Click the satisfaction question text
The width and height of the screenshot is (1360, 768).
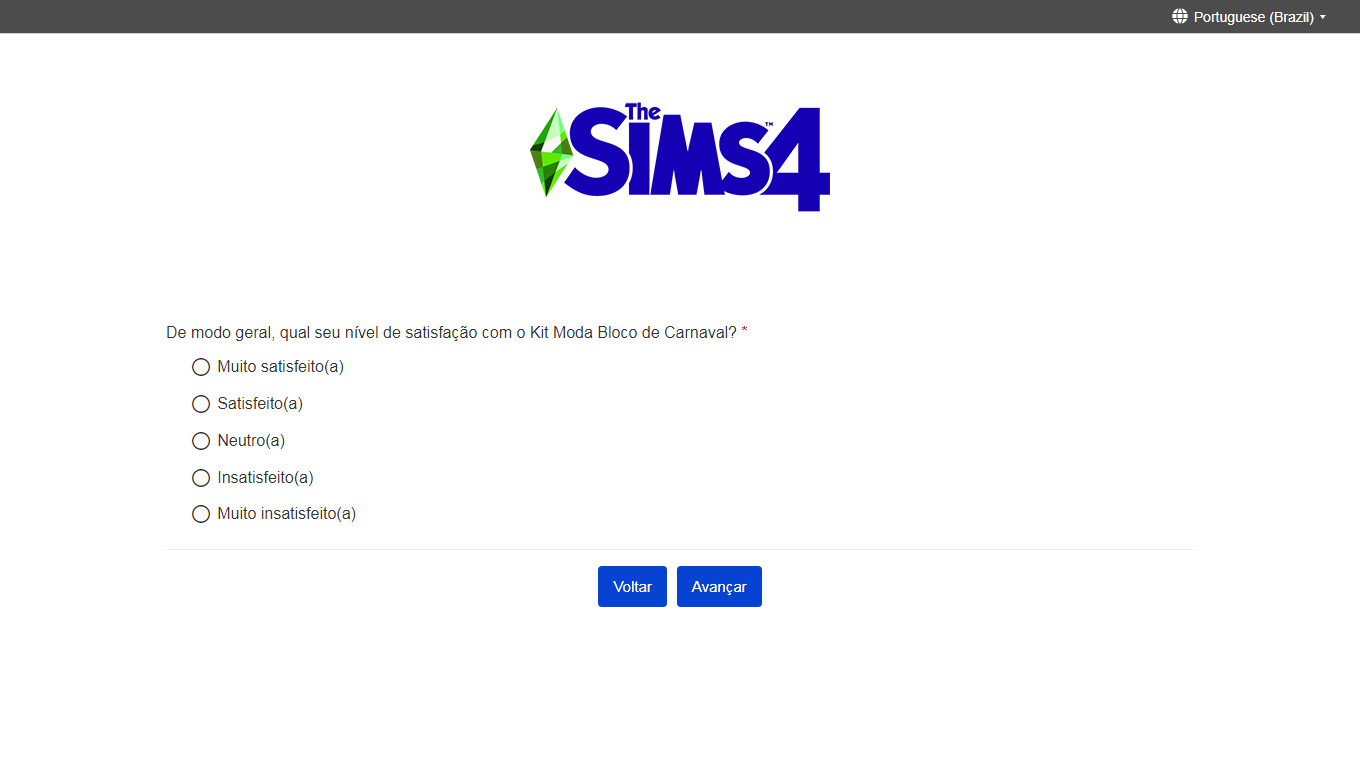451,332
